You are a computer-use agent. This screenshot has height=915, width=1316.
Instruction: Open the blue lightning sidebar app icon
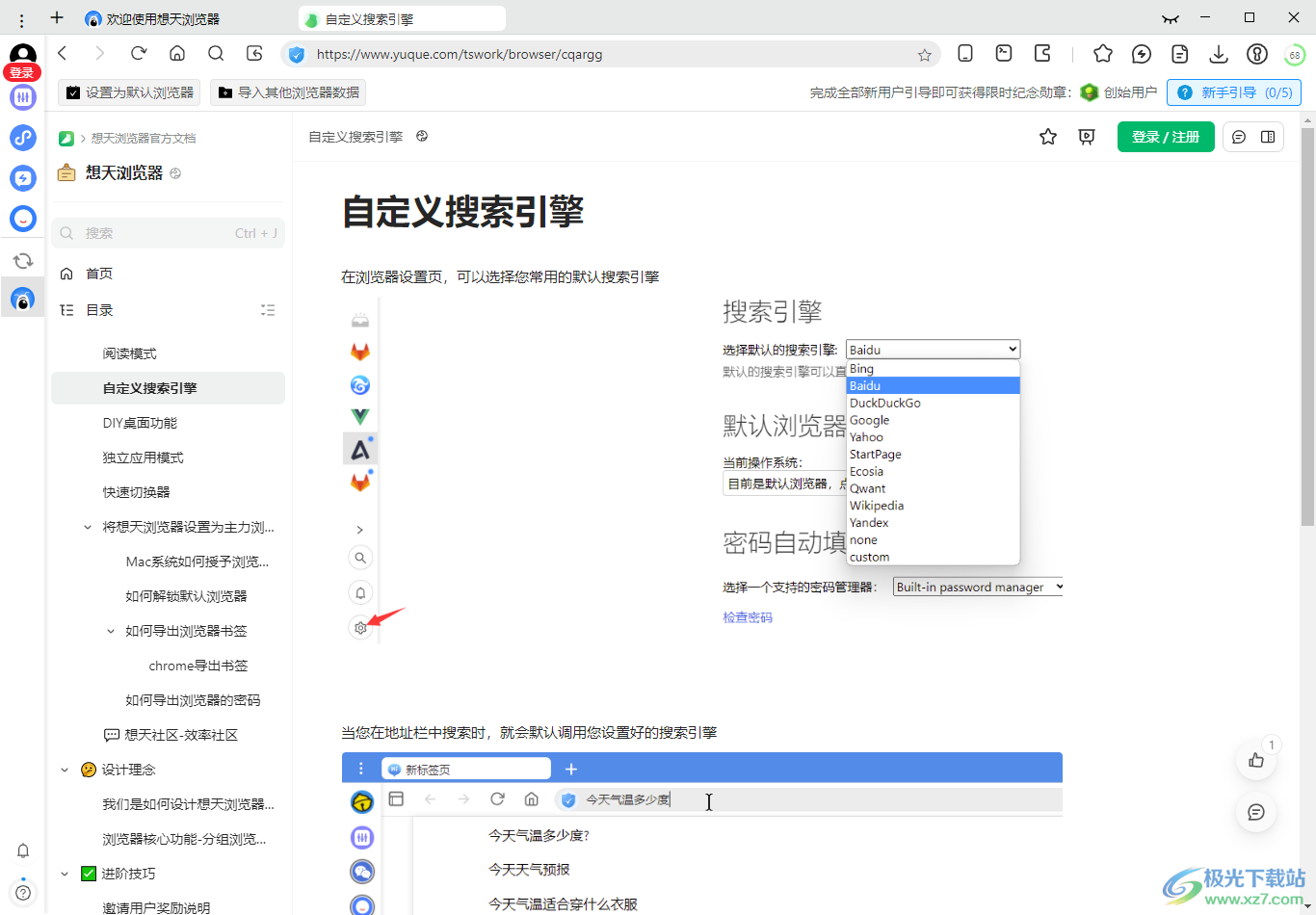[23, 177]
